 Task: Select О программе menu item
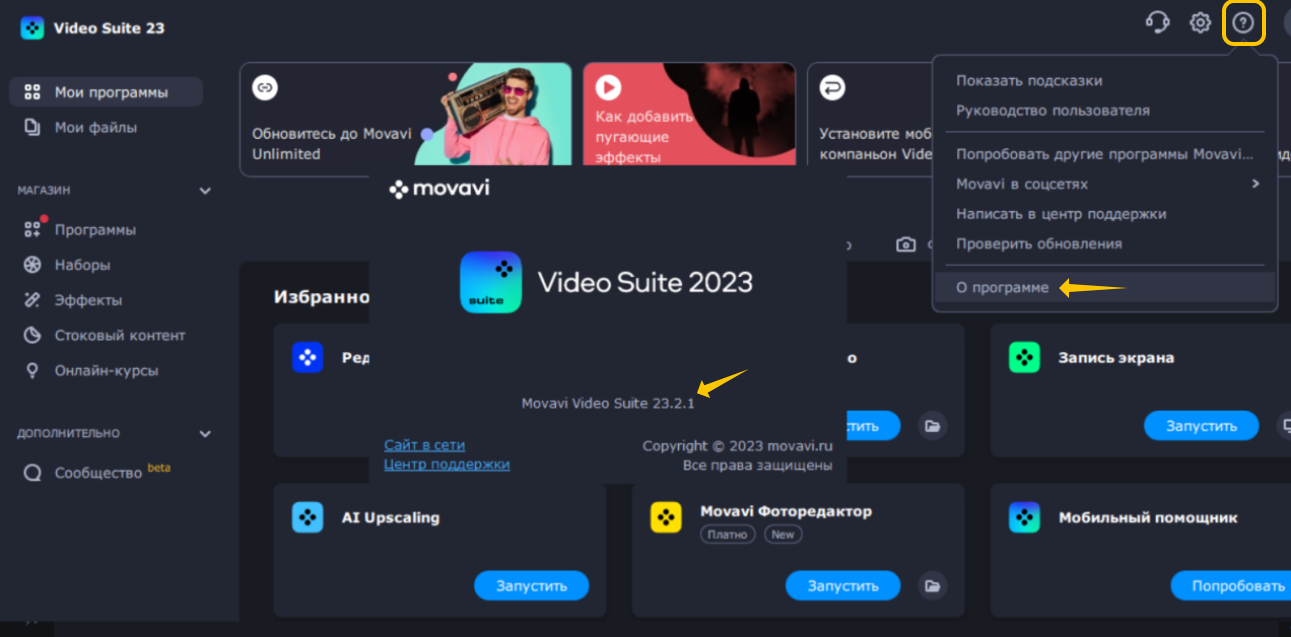(x=1105, y=288)
